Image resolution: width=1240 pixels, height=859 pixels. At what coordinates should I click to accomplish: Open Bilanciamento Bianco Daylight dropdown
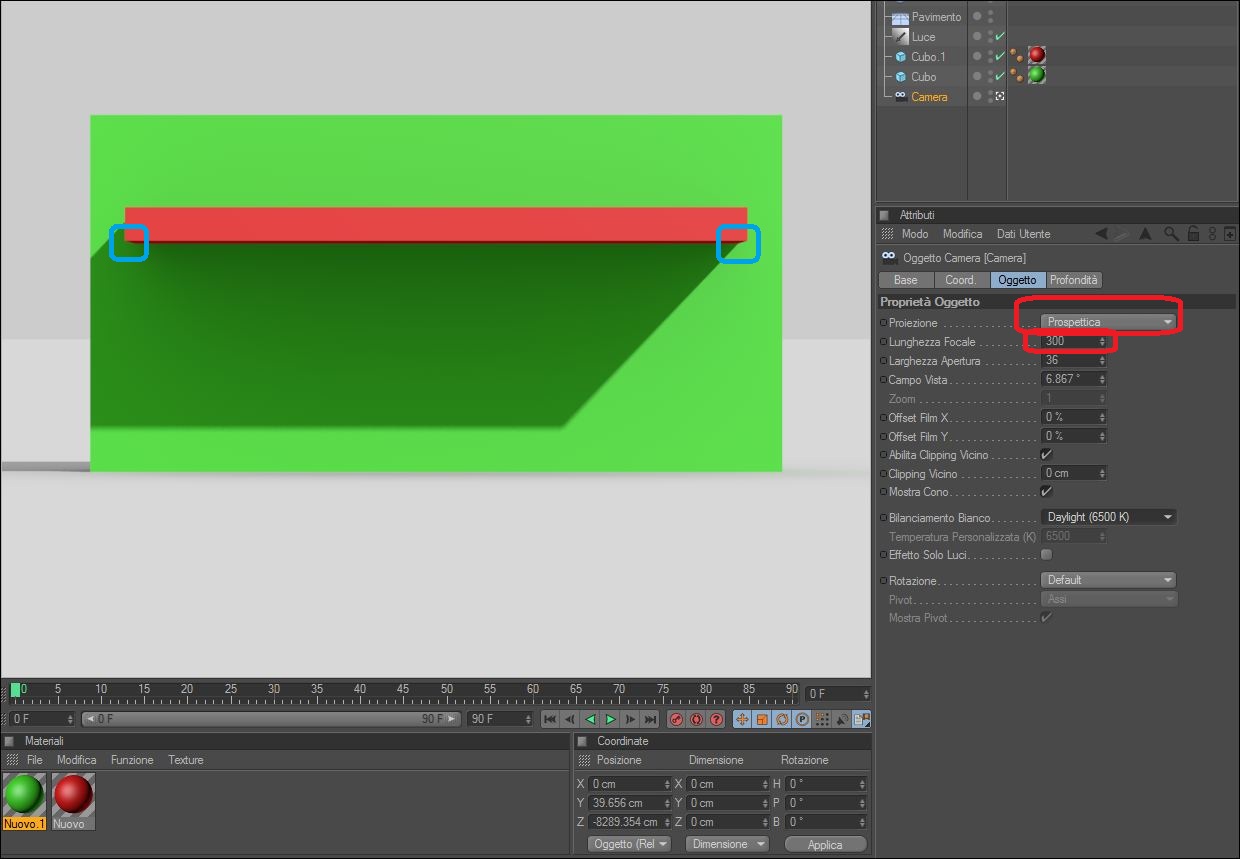[1108, 517]
